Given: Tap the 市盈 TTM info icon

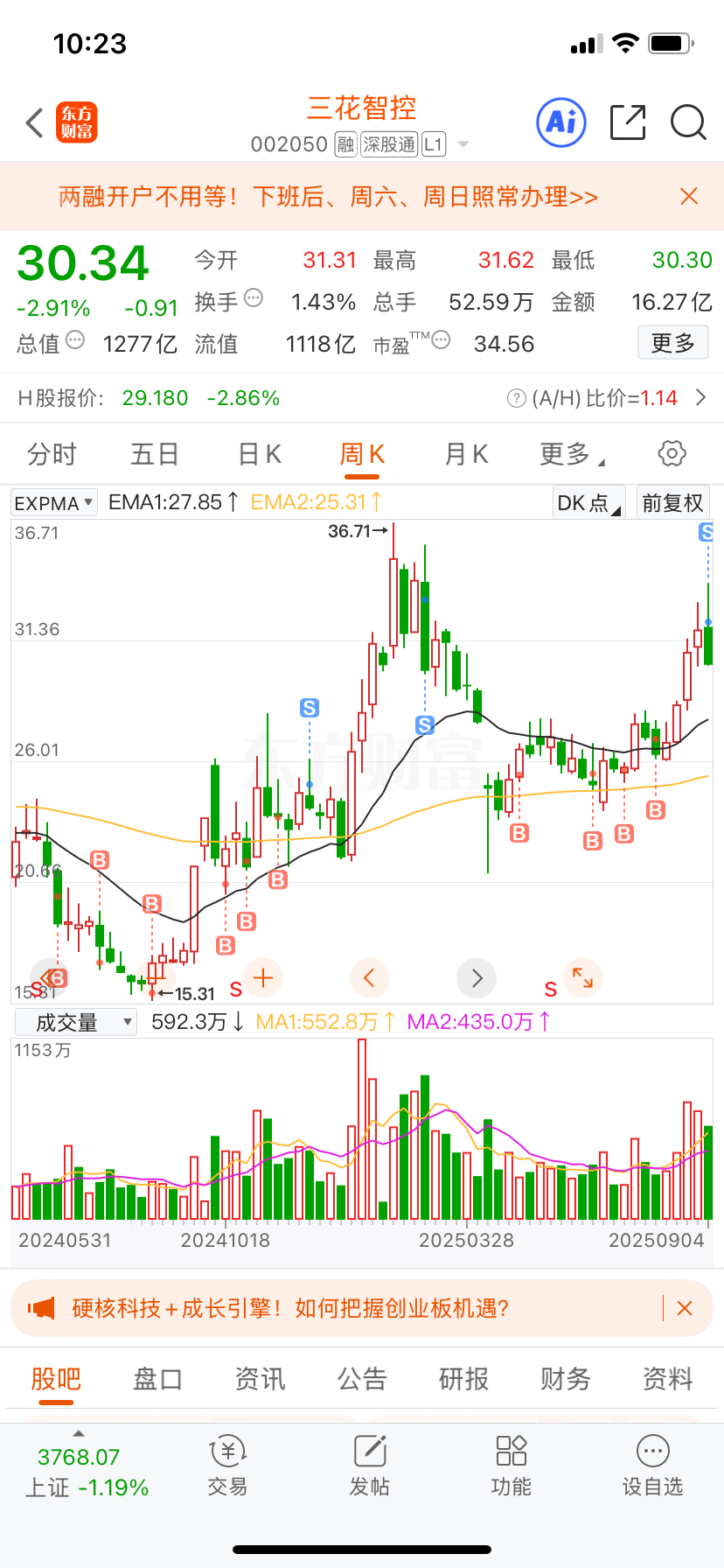Looking at the screenshot, I should pos(442,340).
